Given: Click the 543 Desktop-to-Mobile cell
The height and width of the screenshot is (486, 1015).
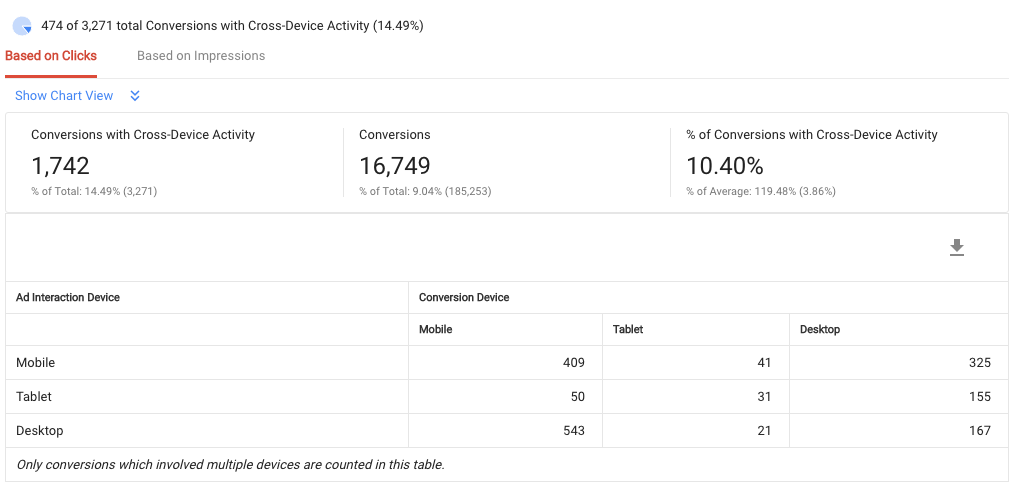Looking at the screenshot, I should pyautogui.click(x=506, y=430).
